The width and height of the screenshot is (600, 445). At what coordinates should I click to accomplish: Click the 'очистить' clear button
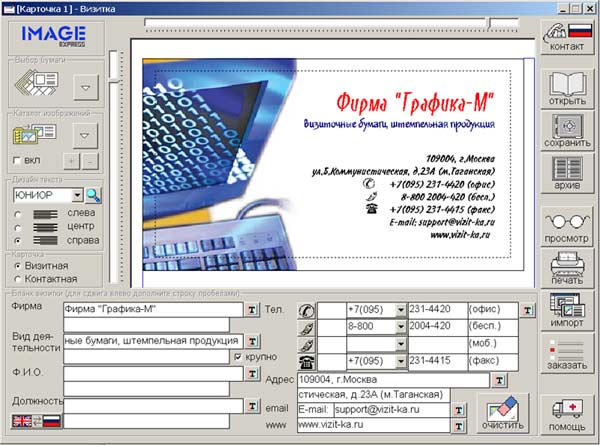coord(501,412)
